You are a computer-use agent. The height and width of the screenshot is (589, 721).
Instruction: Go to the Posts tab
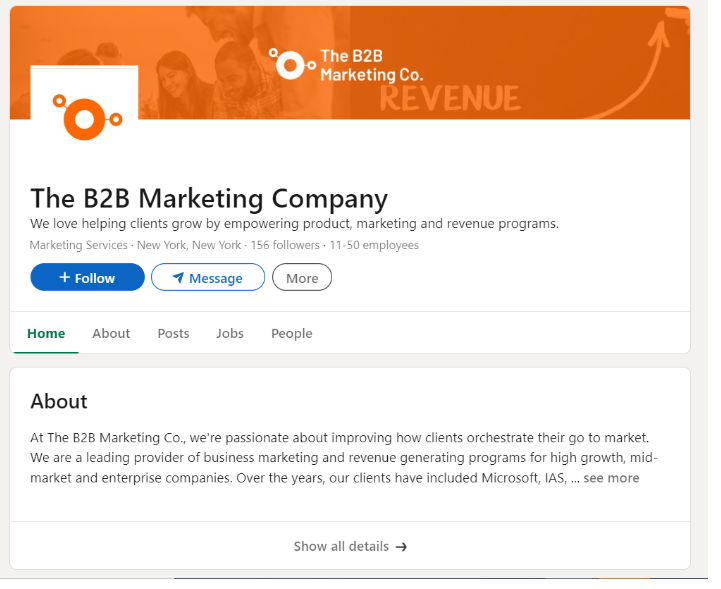click(173, 333)
